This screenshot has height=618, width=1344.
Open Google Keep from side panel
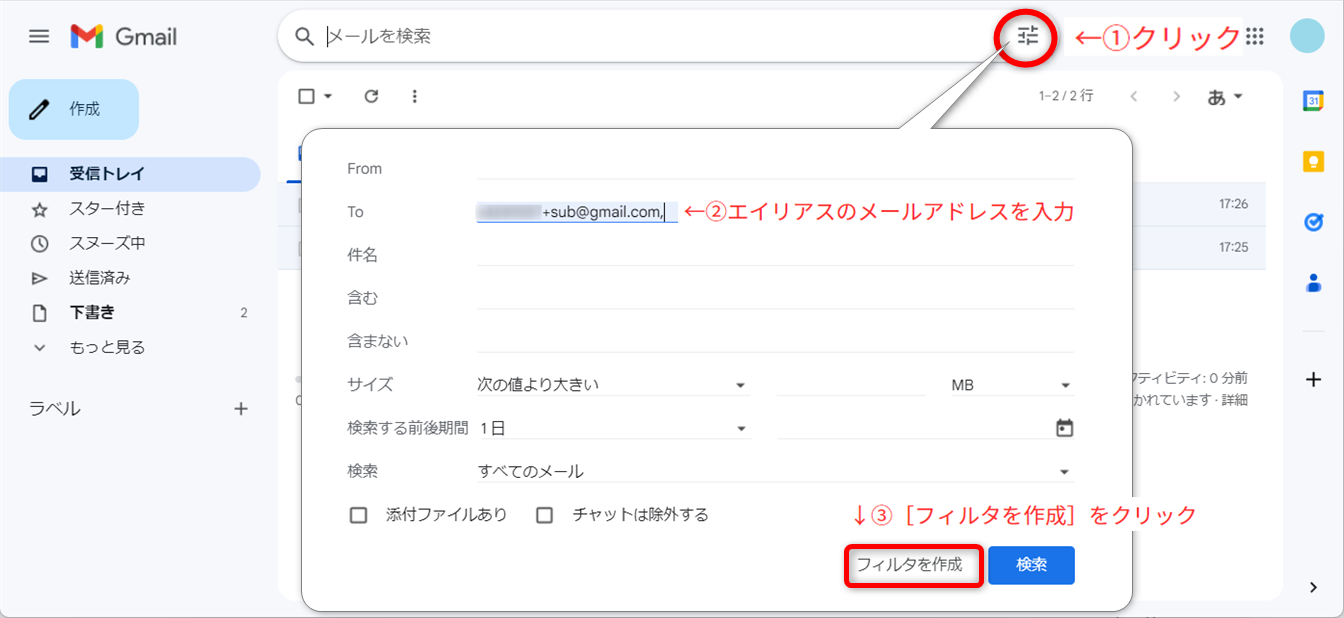click(1313, 161)
